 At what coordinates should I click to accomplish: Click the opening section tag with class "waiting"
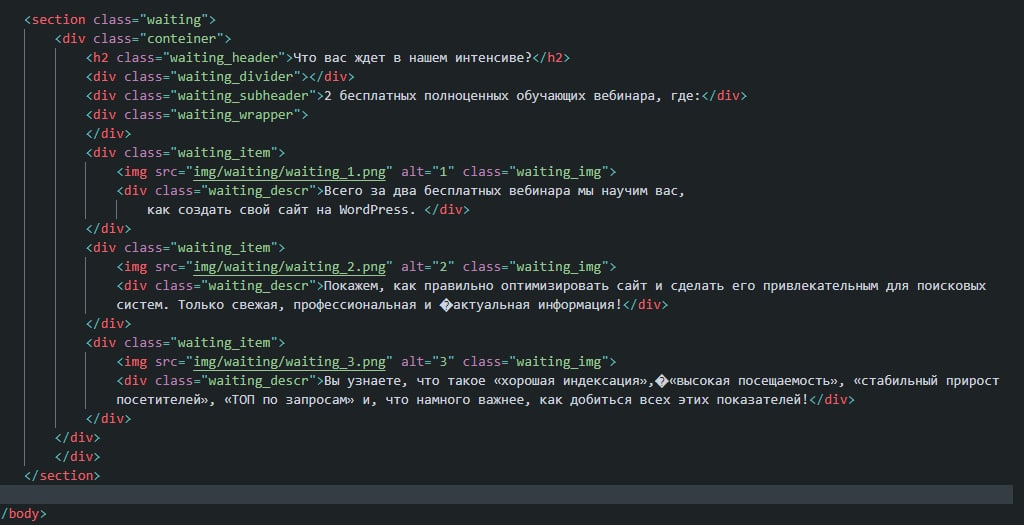coord(120,20)
